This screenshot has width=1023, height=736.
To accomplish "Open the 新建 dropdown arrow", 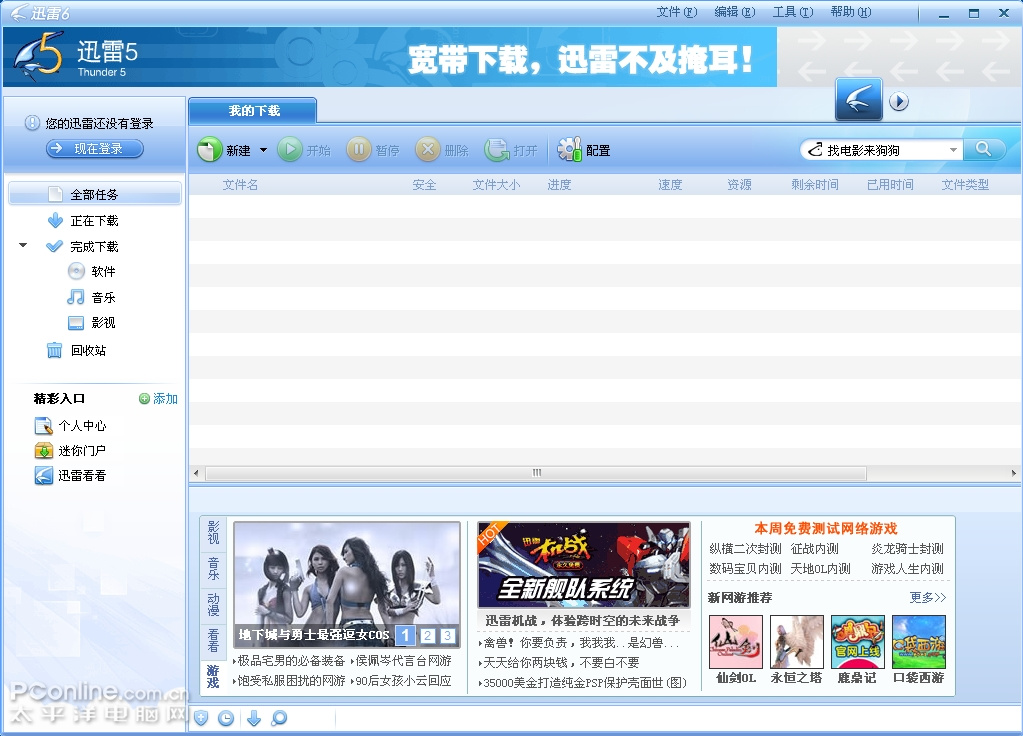I will click(264, 150).
